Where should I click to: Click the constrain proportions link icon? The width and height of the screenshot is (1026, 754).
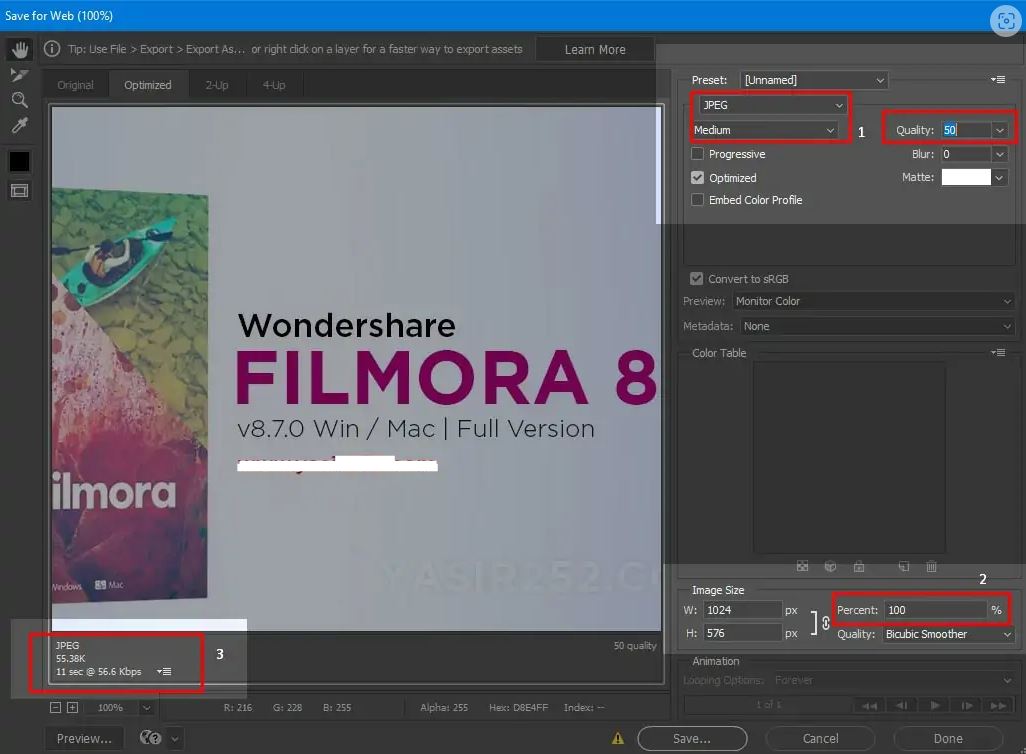(x=826, y=622)
